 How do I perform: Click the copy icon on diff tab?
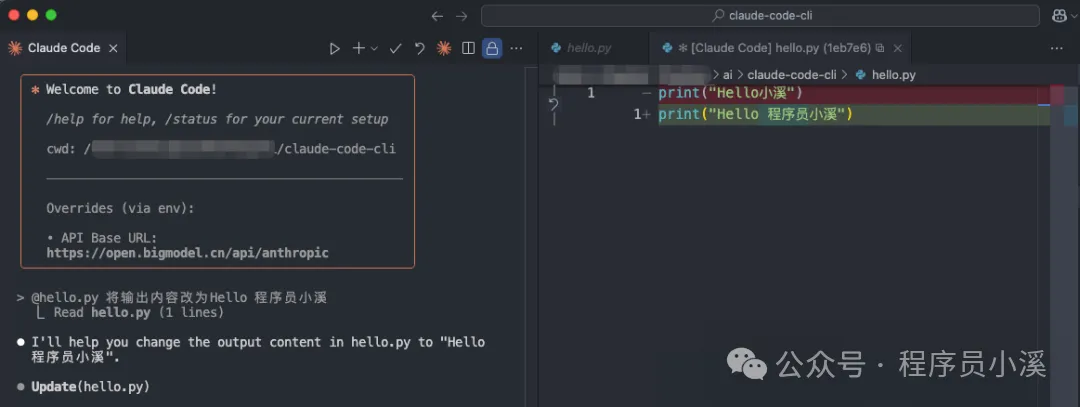click(880, 48)
